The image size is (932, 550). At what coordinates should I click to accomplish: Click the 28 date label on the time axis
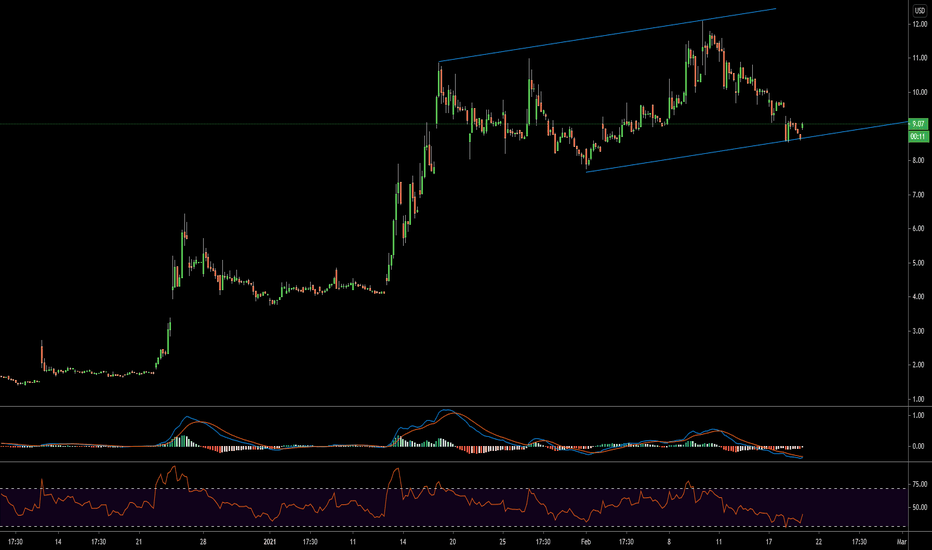203,542
